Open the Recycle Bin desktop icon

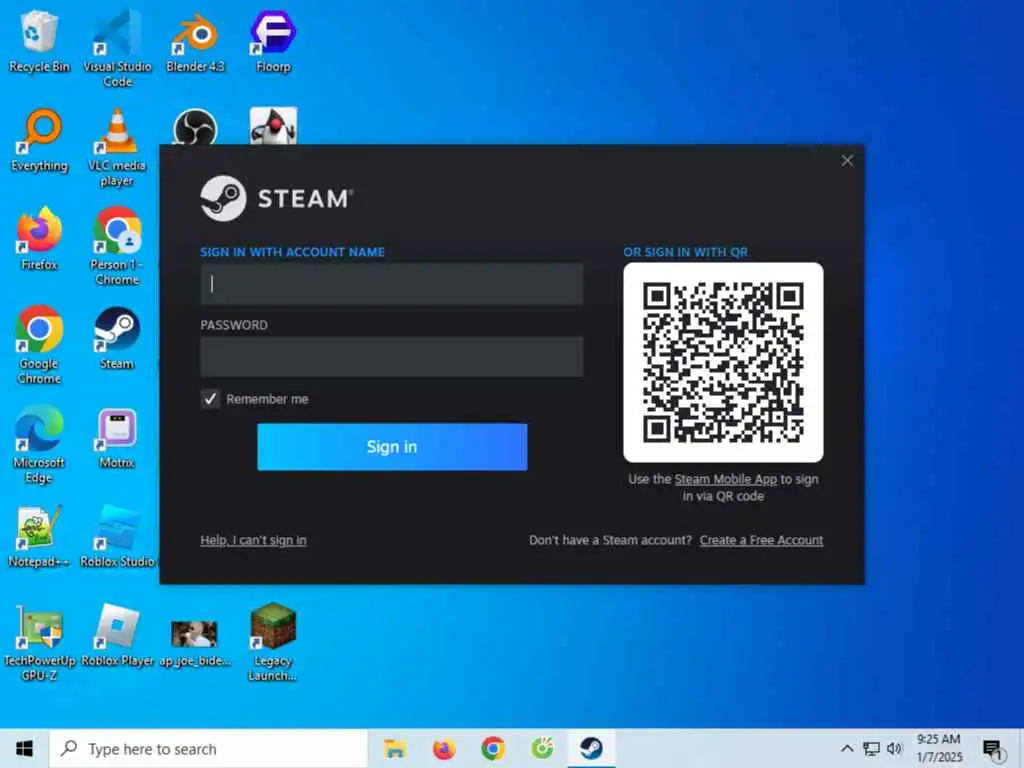pyautogui.click(x=39, y=42)
